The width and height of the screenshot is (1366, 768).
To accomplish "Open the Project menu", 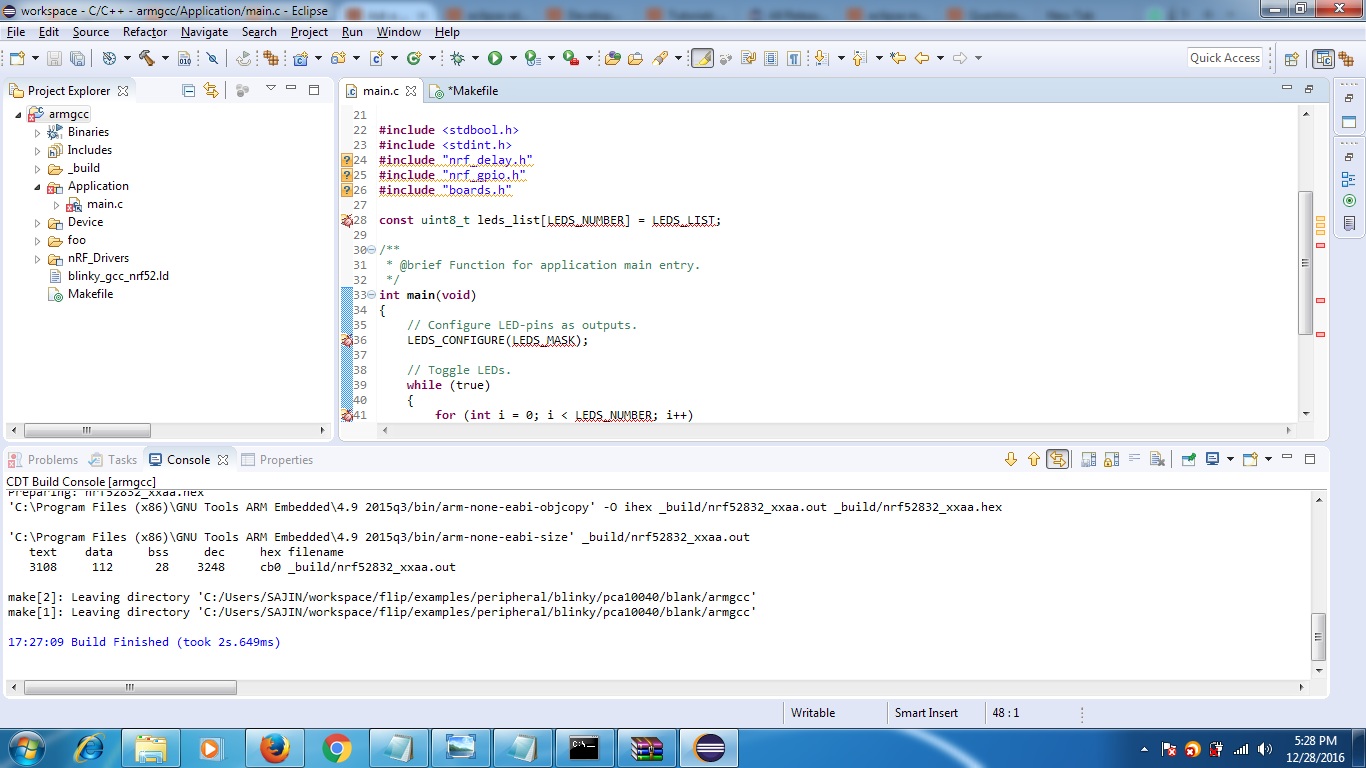I will 309,32.
